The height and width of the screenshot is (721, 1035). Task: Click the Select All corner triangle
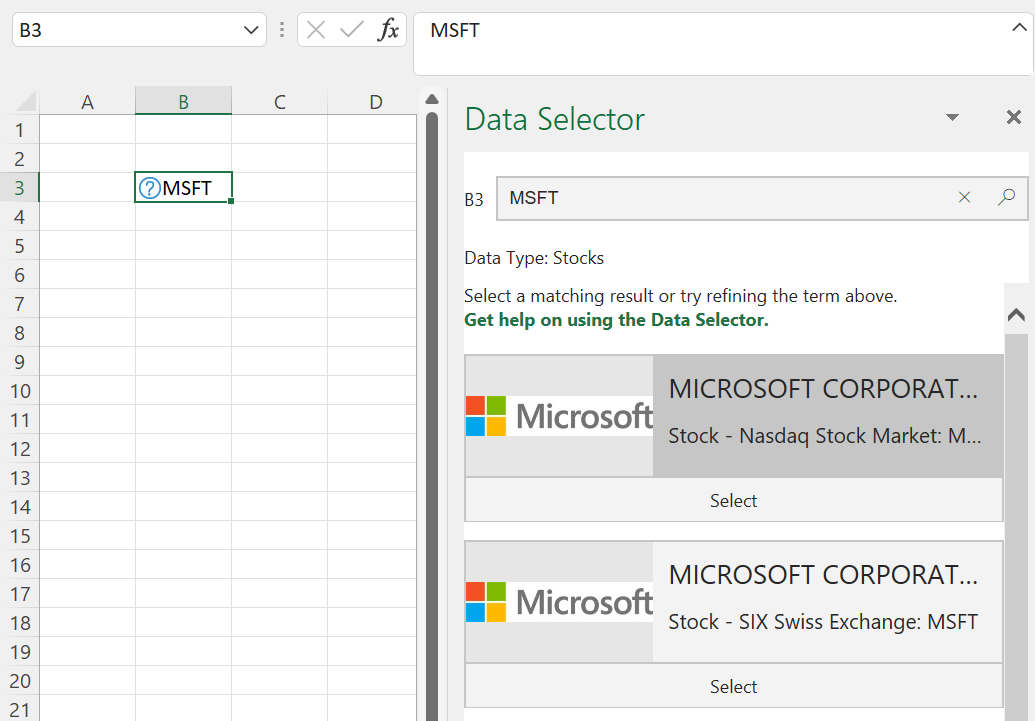tap(25, 102)
